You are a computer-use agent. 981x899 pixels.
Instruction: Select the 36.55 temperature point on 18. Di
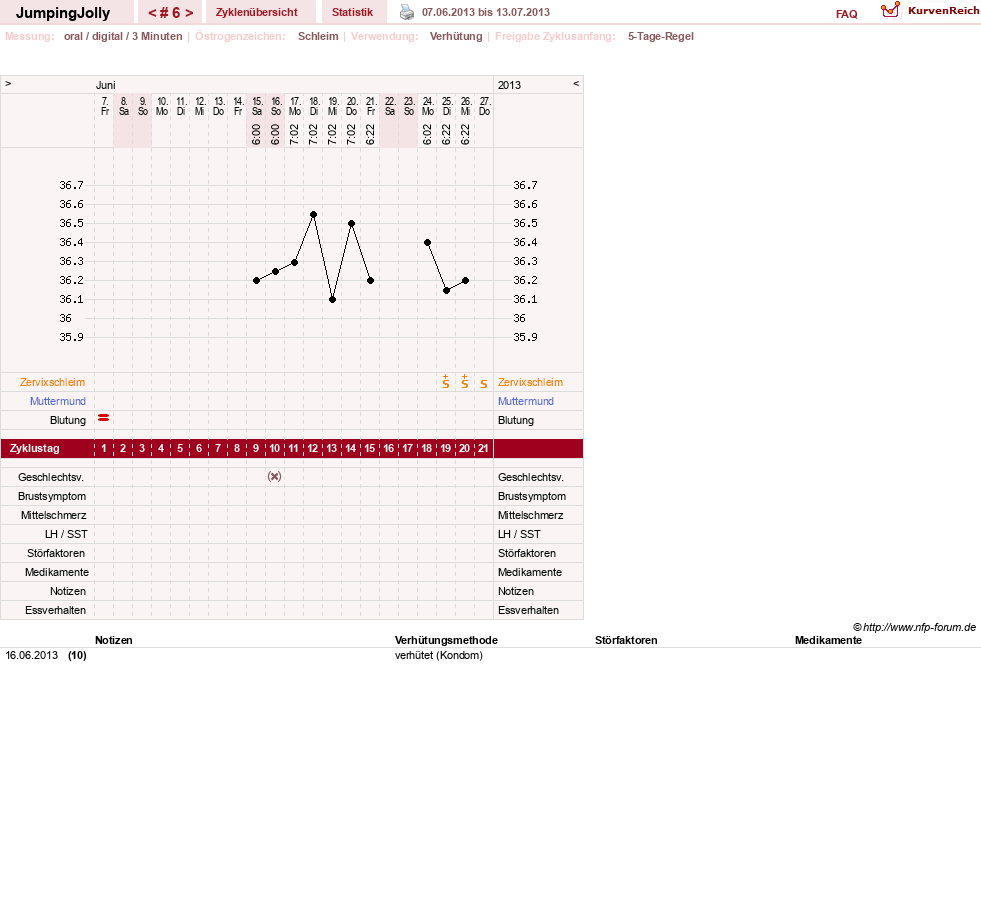click(x=313, y=215)
